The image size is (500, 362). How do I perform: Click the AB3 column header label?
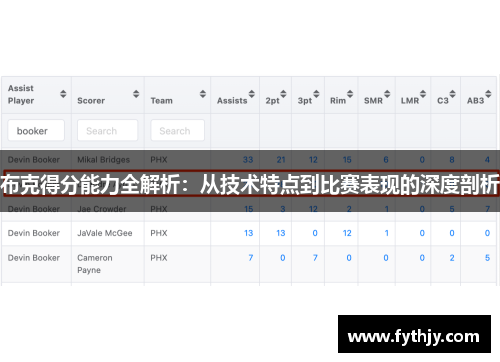pyautogui.click(x=475, y=101)
